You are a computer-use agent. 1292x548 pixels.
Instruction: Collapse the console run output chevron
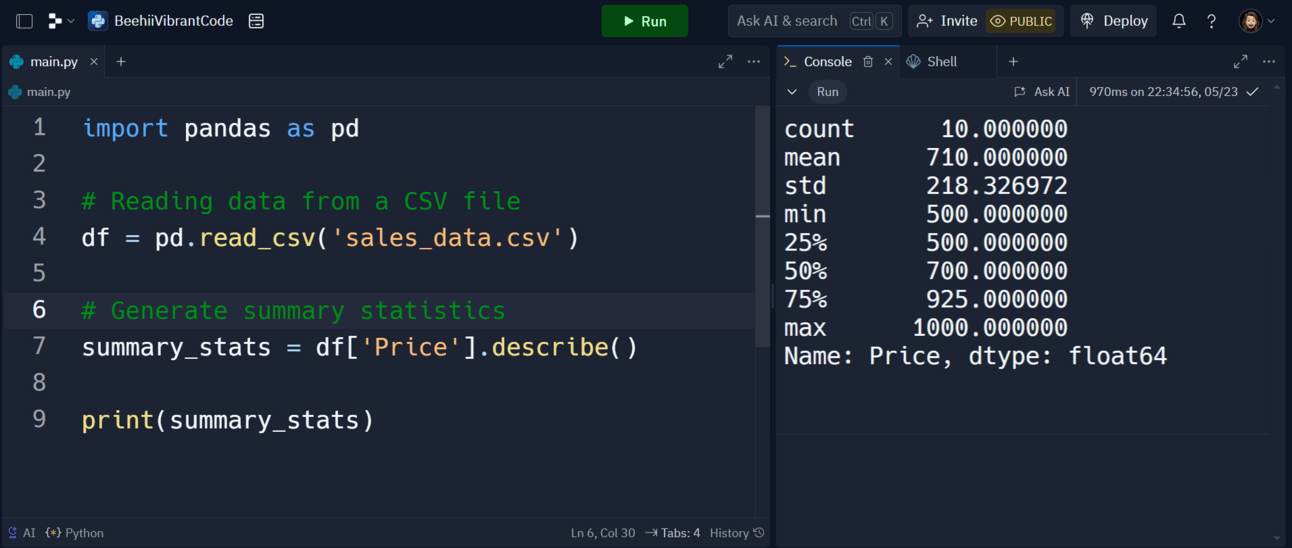click(x=792, y=91)
